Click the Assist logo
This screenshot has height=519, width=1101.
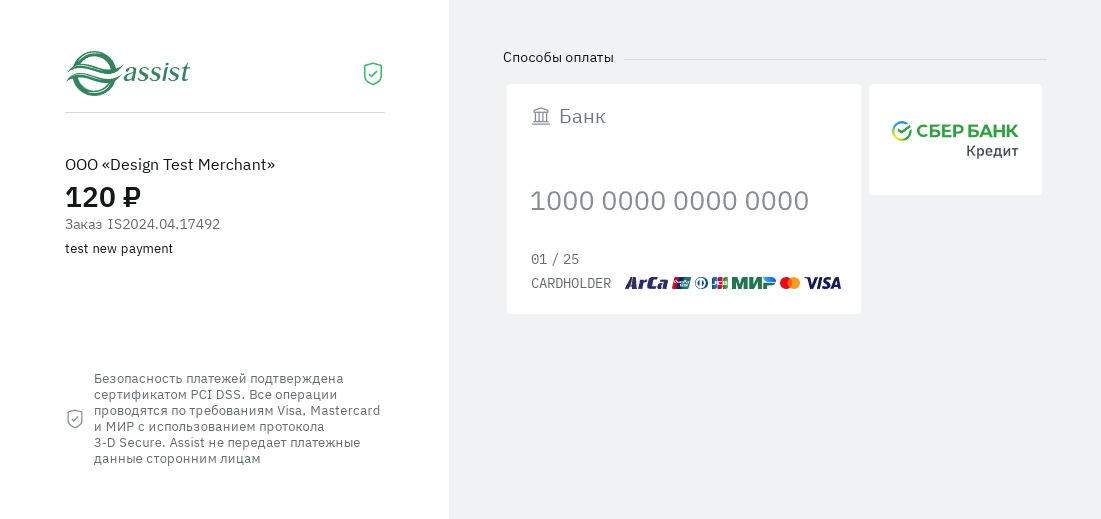[x=128, y=73]
